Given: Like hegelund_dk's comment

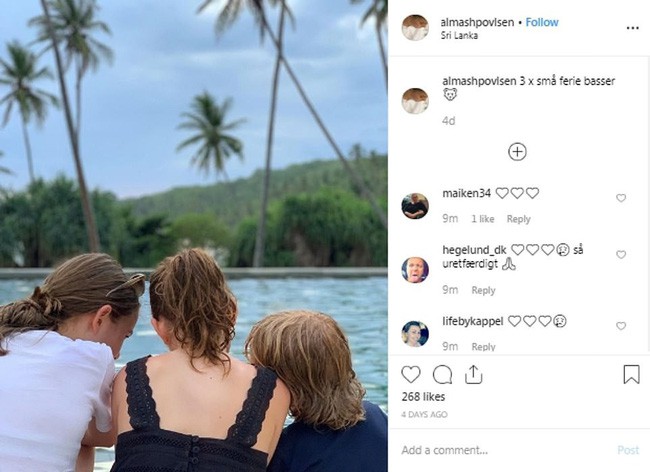Looking at the screenshot, I should pyautogui.click(x=621, y=255).
